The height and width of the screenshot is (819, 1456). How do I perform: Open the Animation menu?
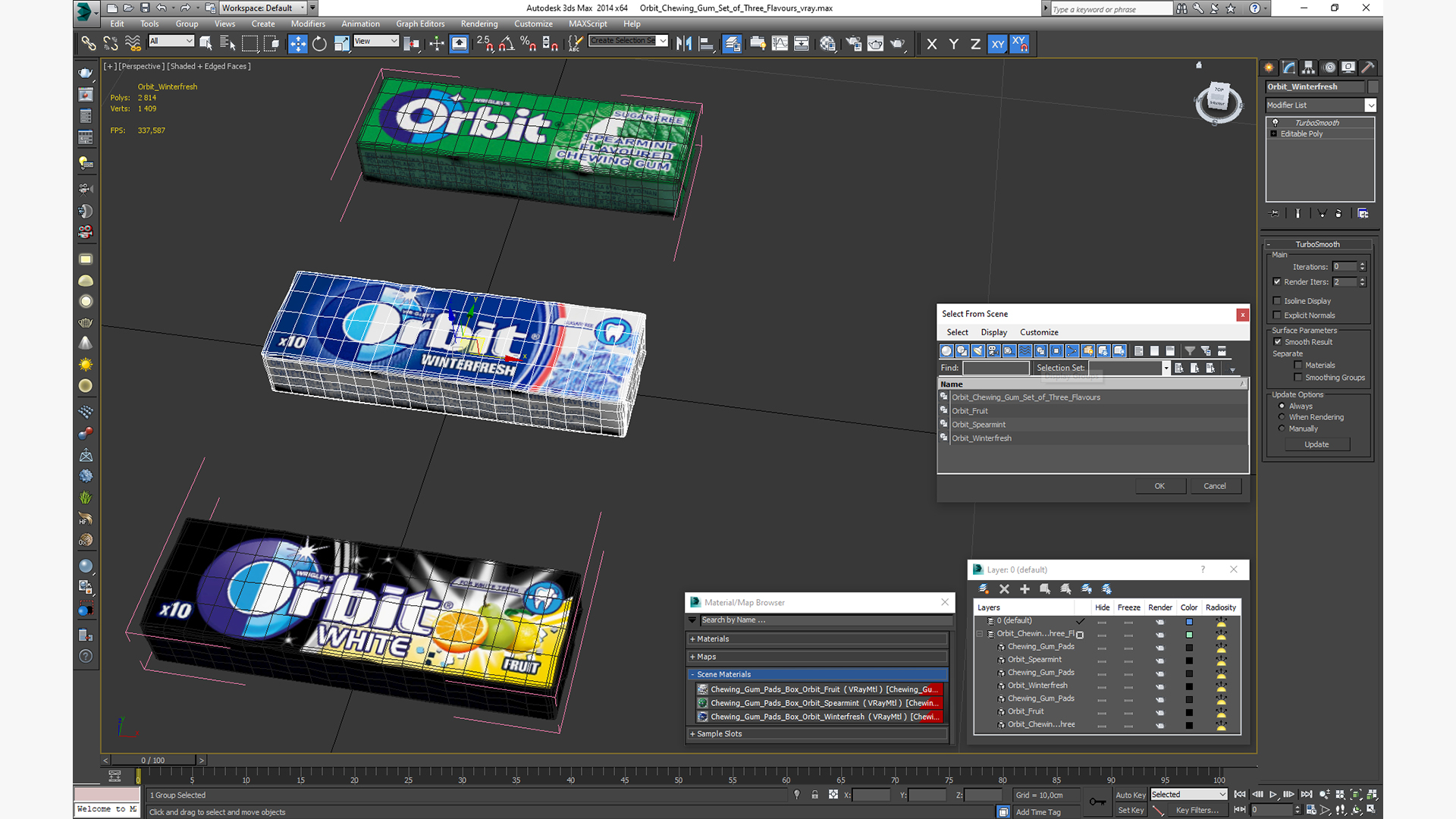tap(360, 24)
